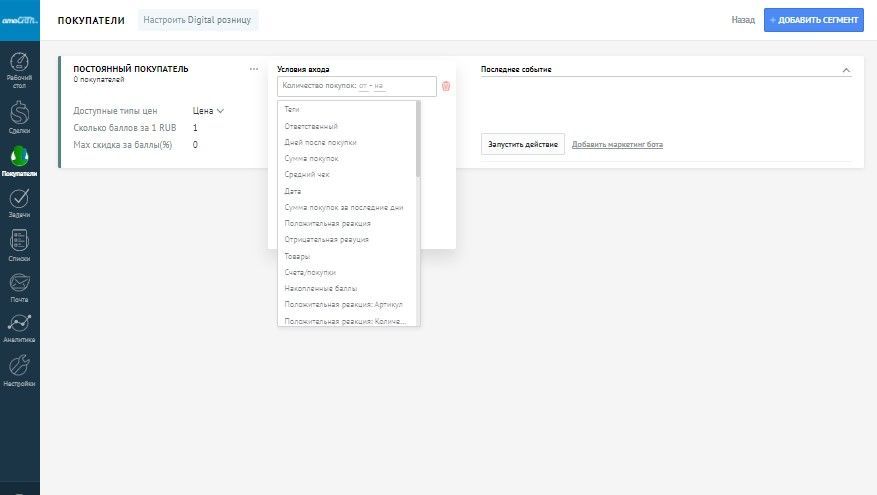Select Ответственный in the conditions list
Screen dimensions: 877x495
tap(311, 126)
